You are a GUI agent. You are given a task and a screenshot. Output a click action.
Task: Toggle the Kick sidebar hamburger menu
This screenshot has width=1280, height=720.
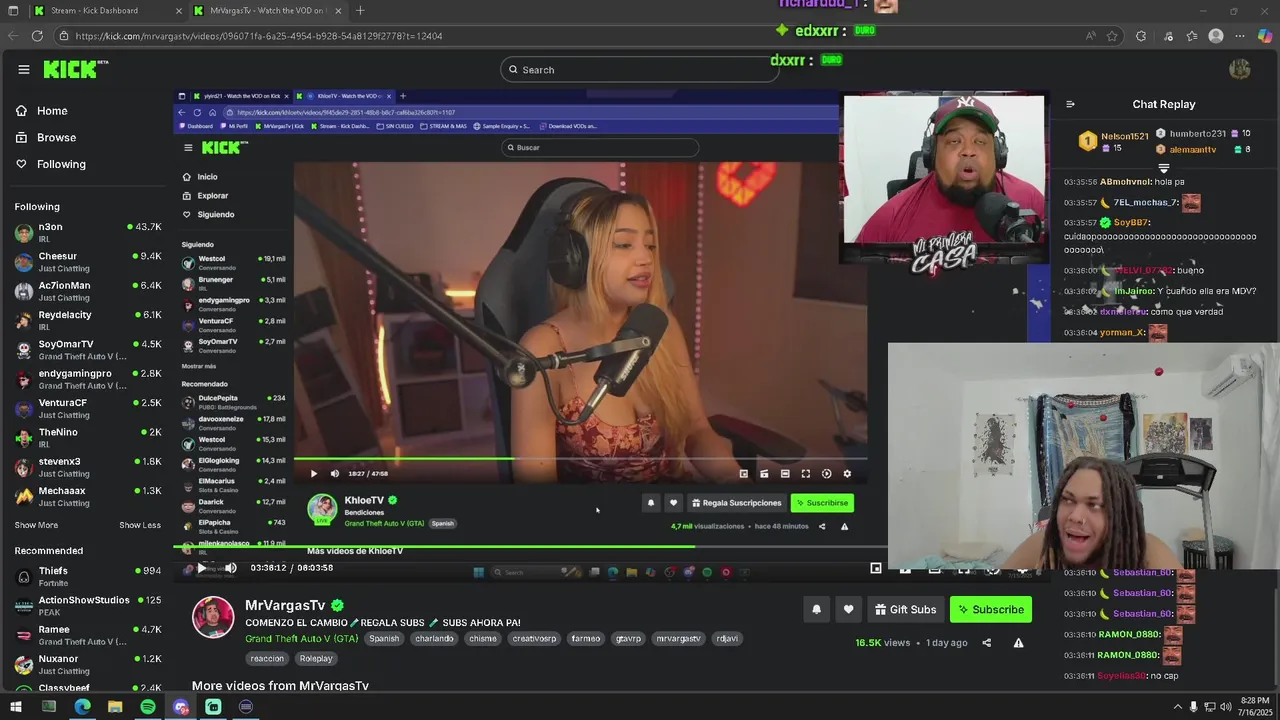pos(24,69)
